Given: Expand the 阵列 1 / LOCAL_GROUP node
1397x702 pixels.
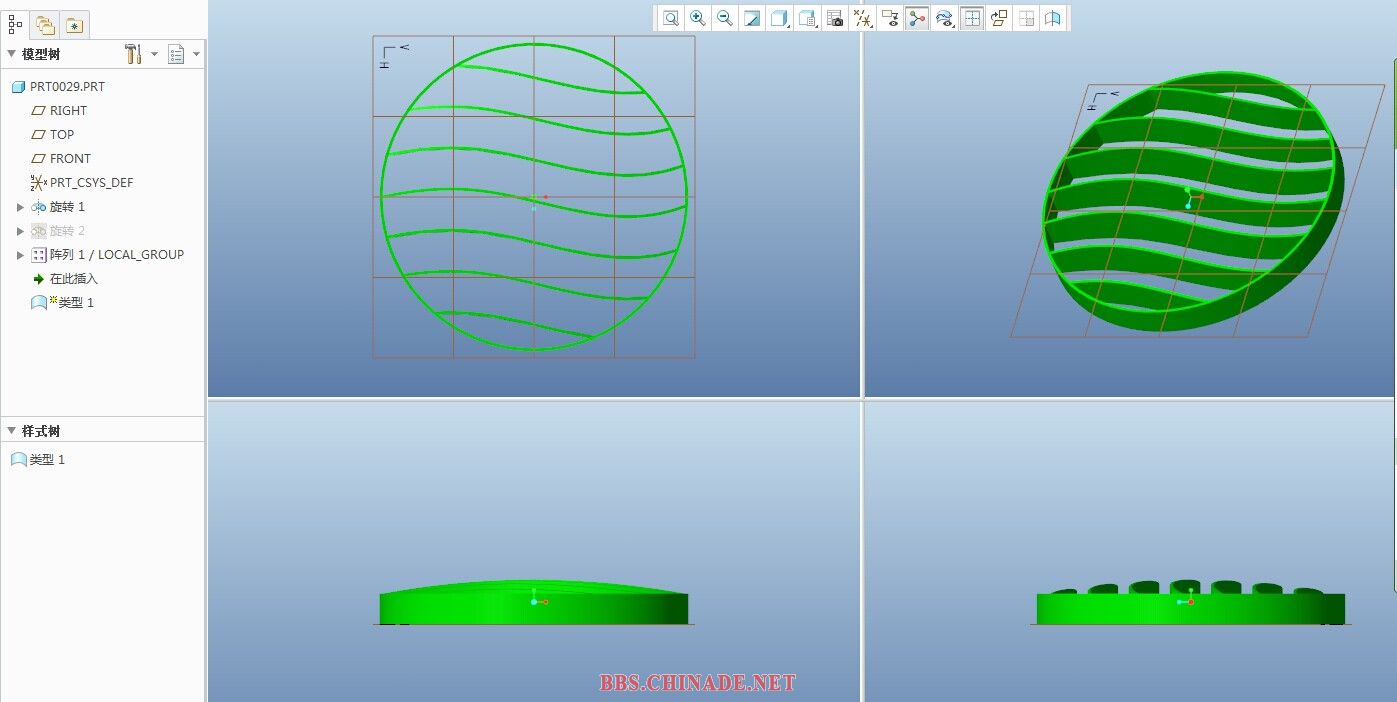Looking at the screenshot, I should pos(20,255).
